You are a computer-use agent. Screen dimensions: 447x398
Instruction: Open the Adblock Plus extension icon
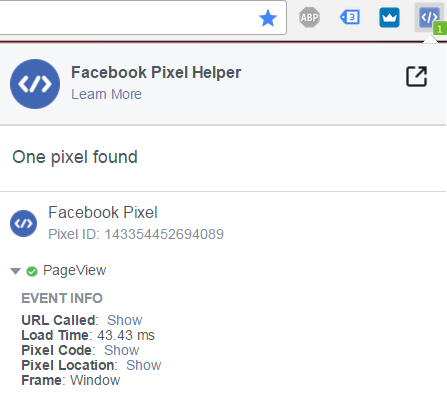pos(309,17)
